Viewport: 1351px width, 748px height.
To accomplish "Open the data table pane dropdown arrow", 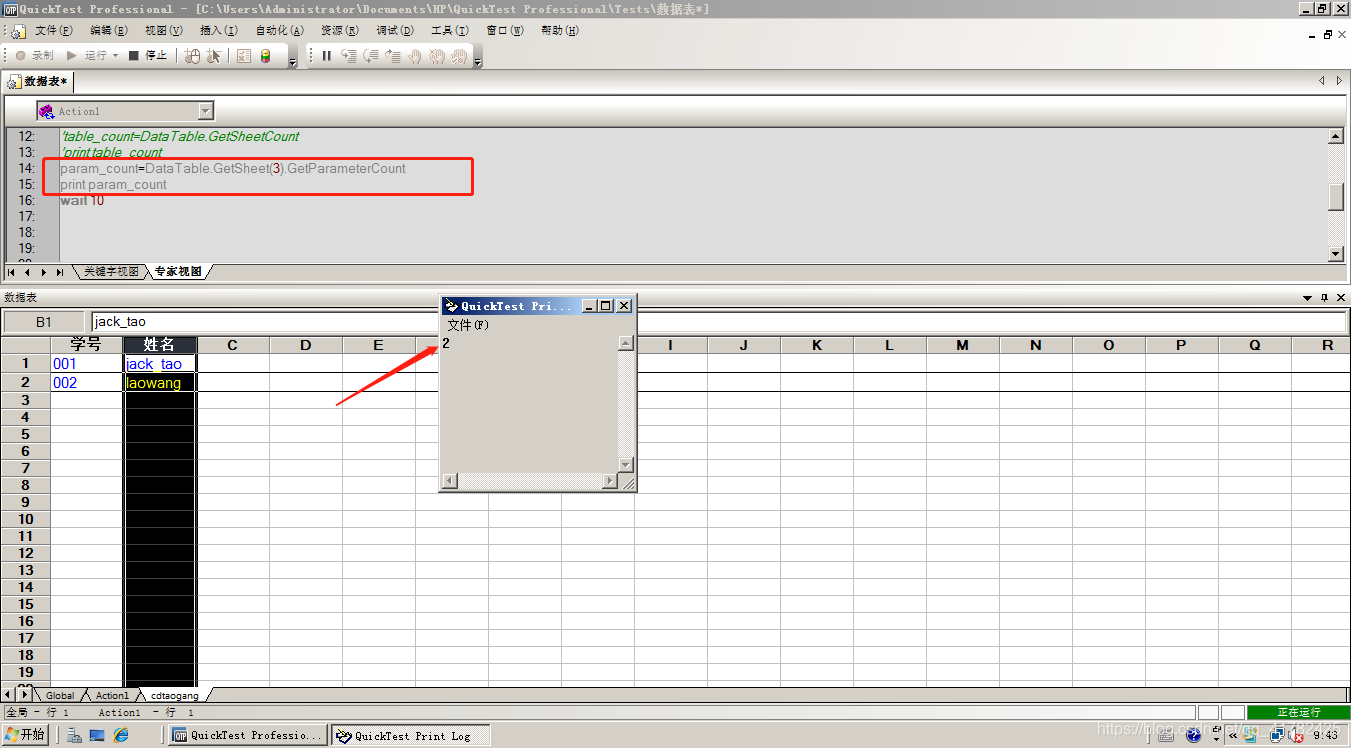I will coord(1308,298).
